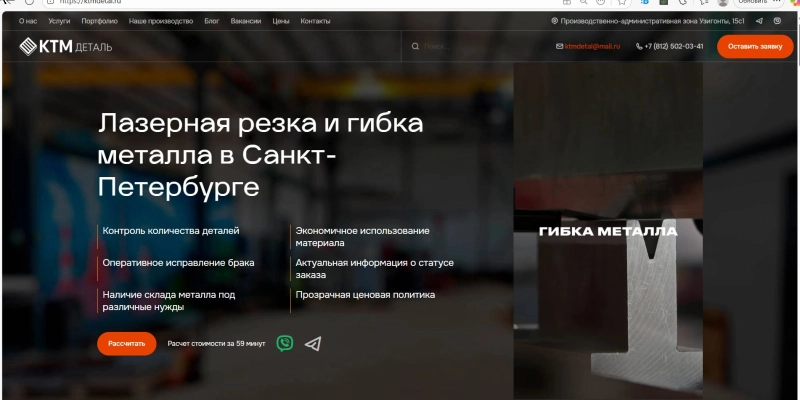This screenshot has height=400, width=800.
Task: Click the ktmdetal@mail.ru email link
Action: [592, 46]
